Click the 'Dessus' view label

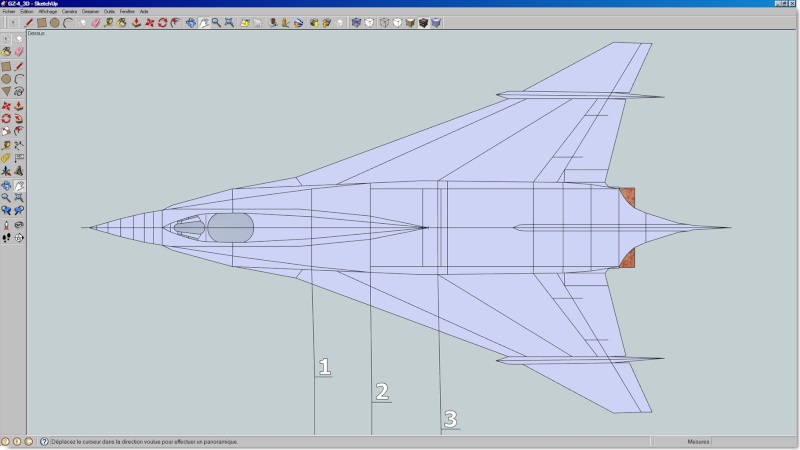[36, 33]
